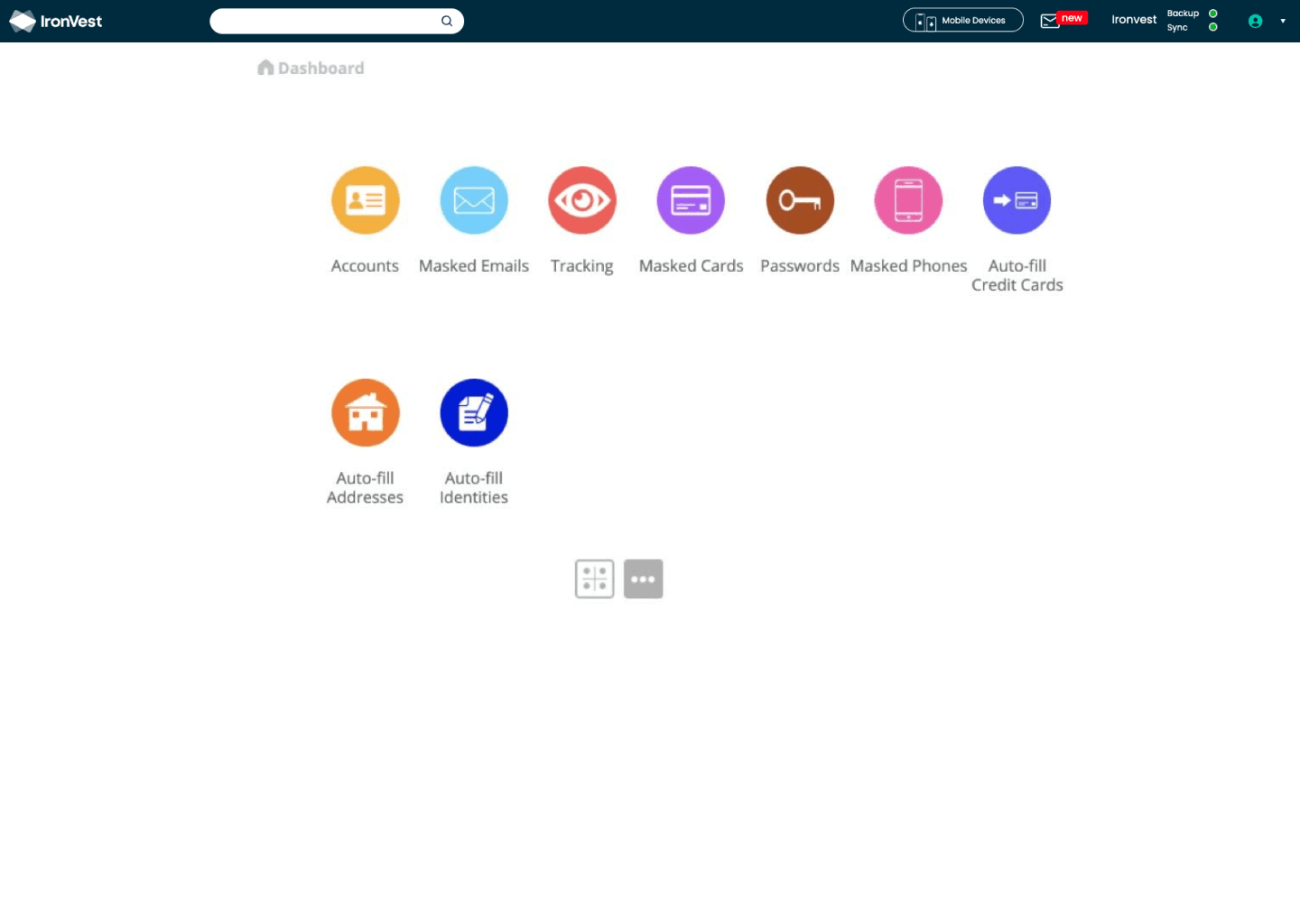1300x924 pixels.
Task: Open the new mail envelope icon
Action: 1050,21
